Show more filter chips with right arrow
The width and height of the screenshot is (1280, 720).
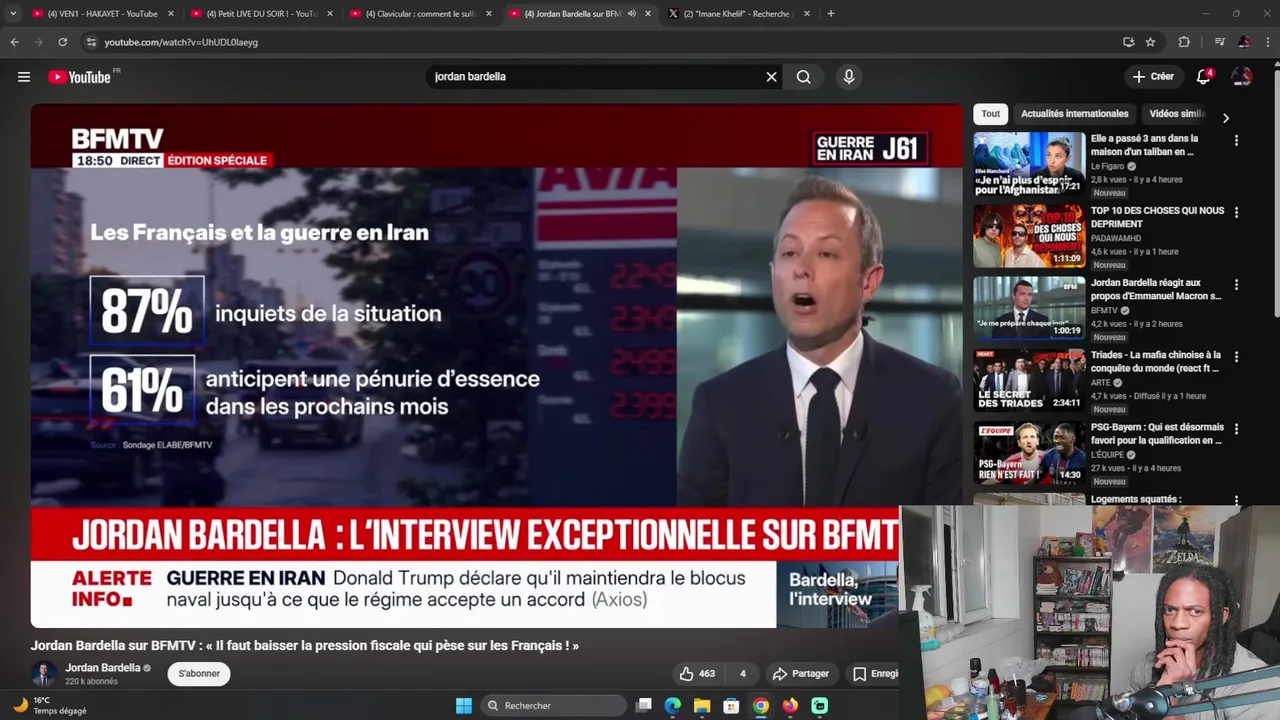(x=1226, y=117)
